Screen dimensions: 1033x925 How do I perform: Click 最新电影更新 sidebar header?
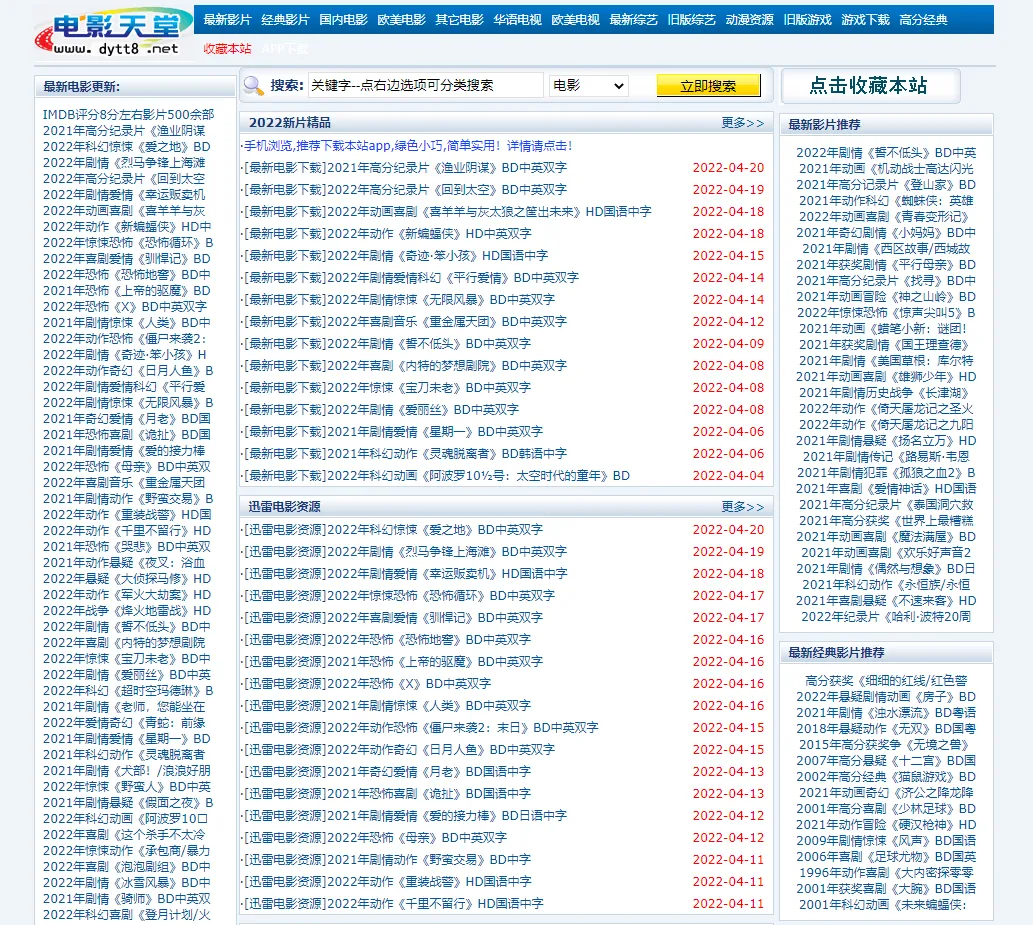click(82, 87)
